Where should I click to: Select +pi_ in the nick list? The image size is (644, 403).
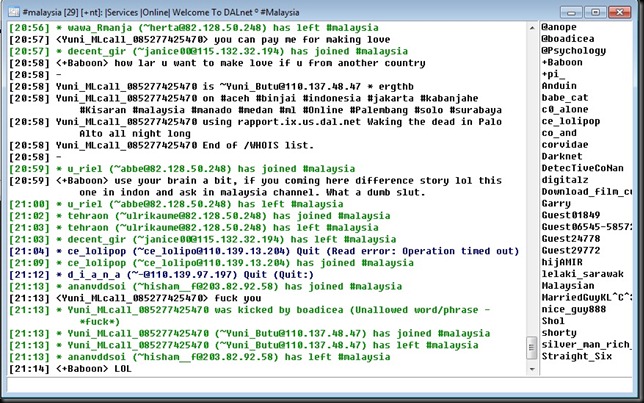click(553, 74)
